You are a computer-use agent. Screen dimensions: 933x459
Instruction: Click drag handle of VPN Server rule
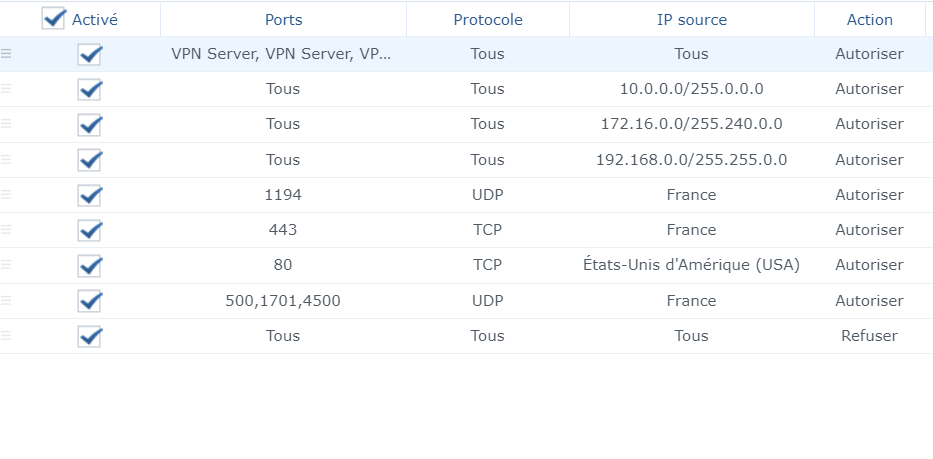click(6, 54)
